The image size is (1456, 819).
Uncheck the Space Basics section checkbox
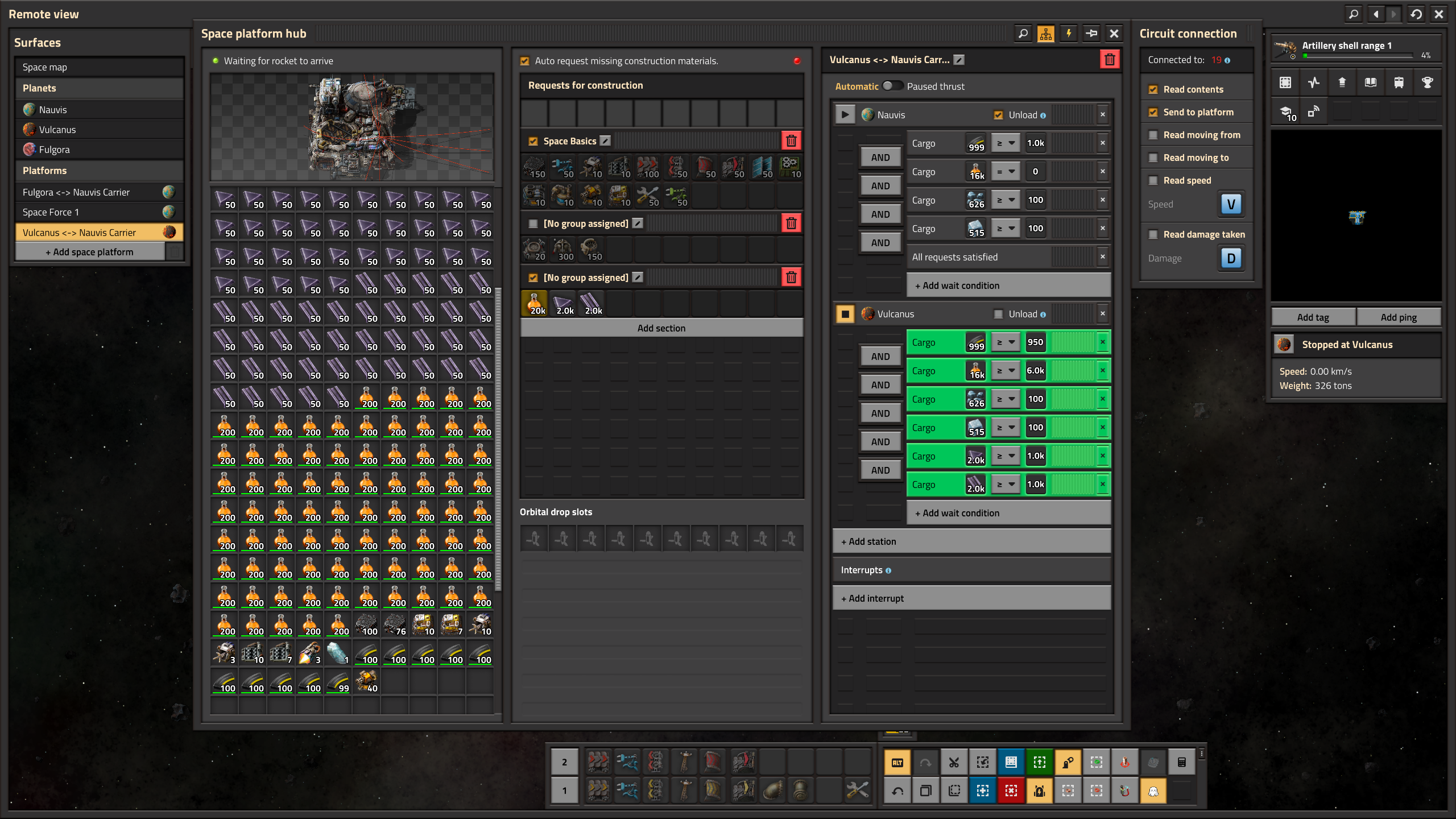click(x=533, y=141)
